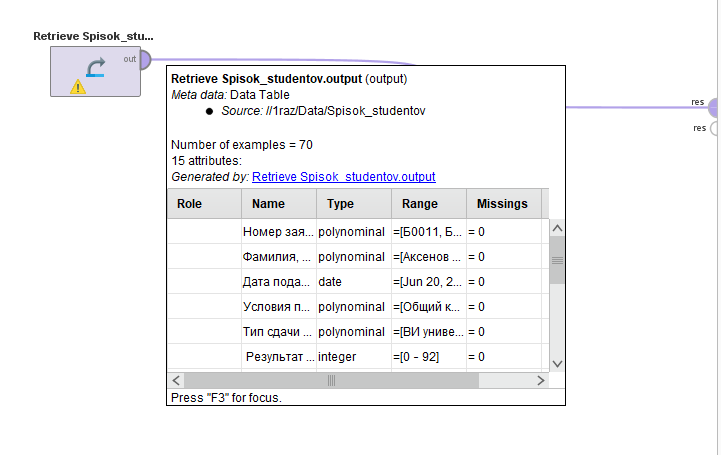Click the vertical scrollbar thumb

point(557,260)
